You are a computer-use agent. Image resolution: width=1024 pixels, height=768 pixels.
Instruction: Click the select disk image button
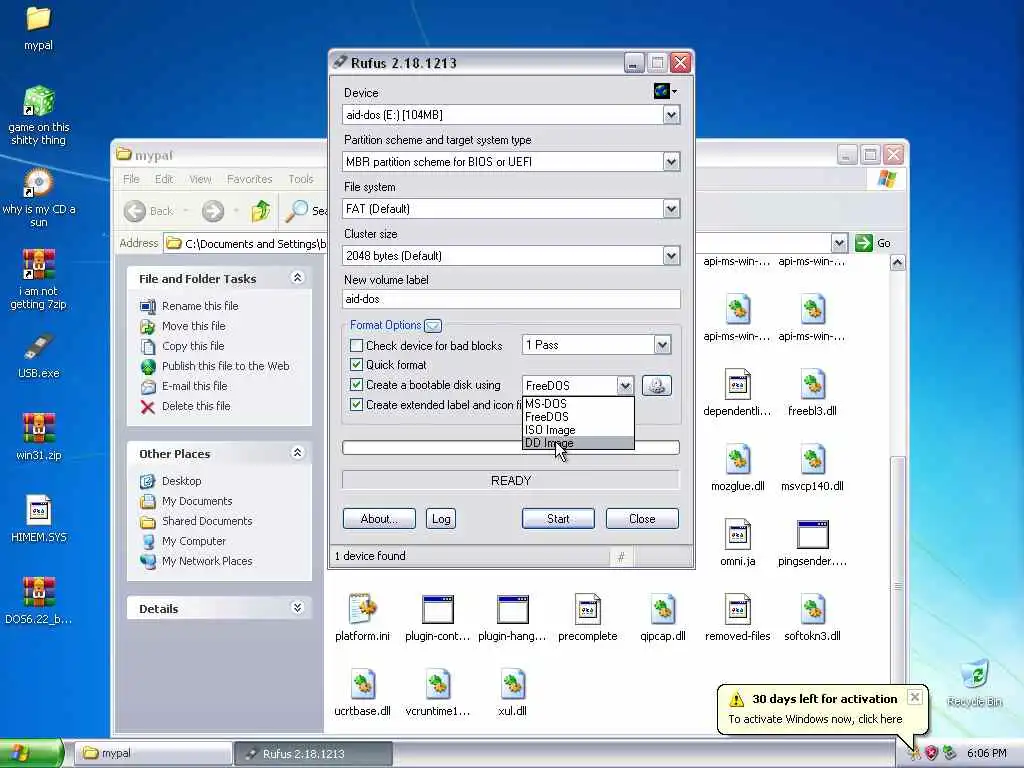point(656,385)
